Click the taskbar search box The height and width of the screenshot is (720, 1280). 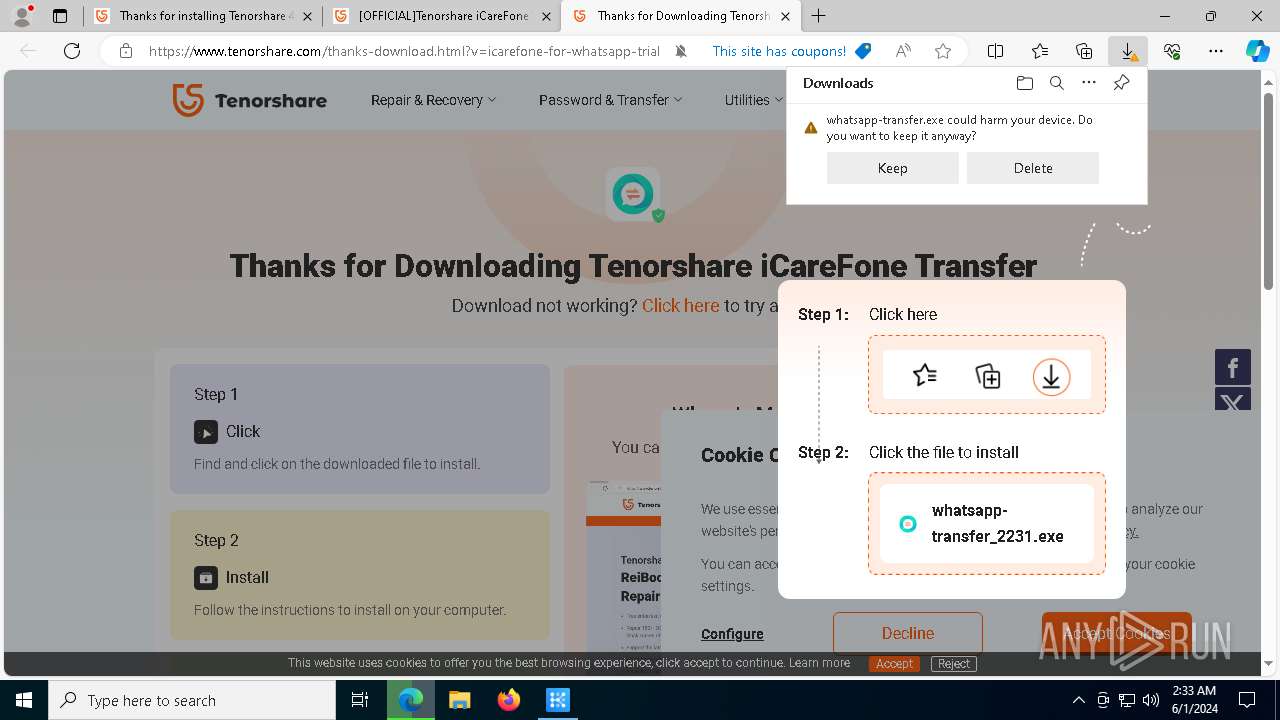pos(192,700)
